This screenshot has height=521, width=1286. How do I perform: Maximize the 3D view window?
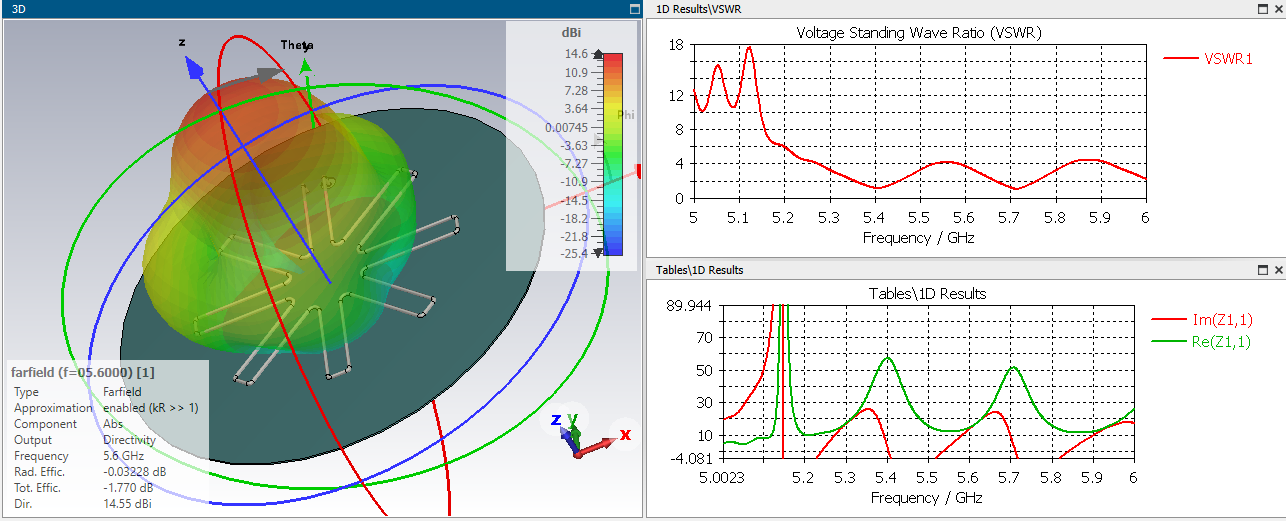tap(634, 8)
